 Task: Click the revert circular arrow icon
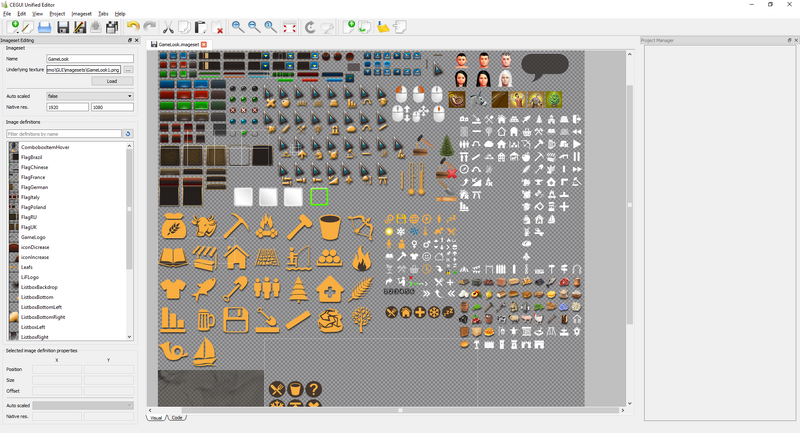coord(310,27)
